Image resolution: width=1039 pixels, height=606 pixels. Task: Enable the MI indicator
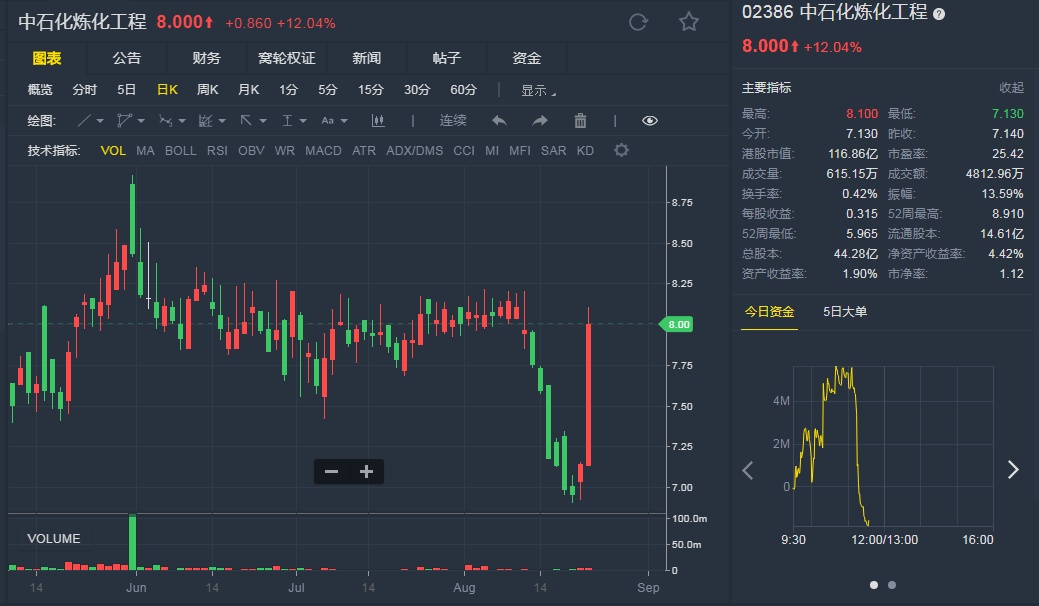coord(492,150)
